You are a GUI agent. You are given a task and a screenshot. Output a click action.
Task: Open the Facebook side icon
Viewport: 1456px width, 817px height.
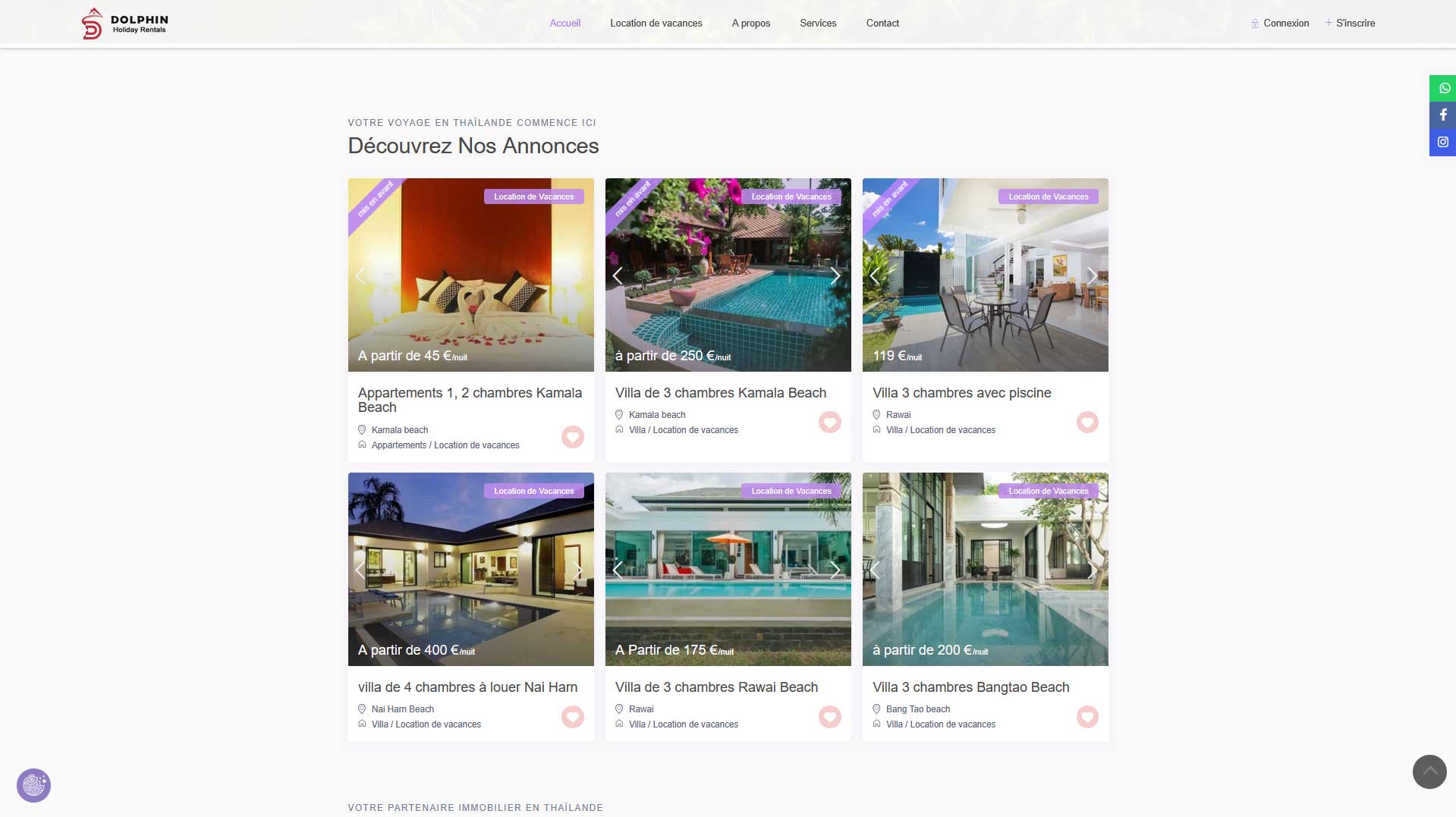(x=1443, y=115)
